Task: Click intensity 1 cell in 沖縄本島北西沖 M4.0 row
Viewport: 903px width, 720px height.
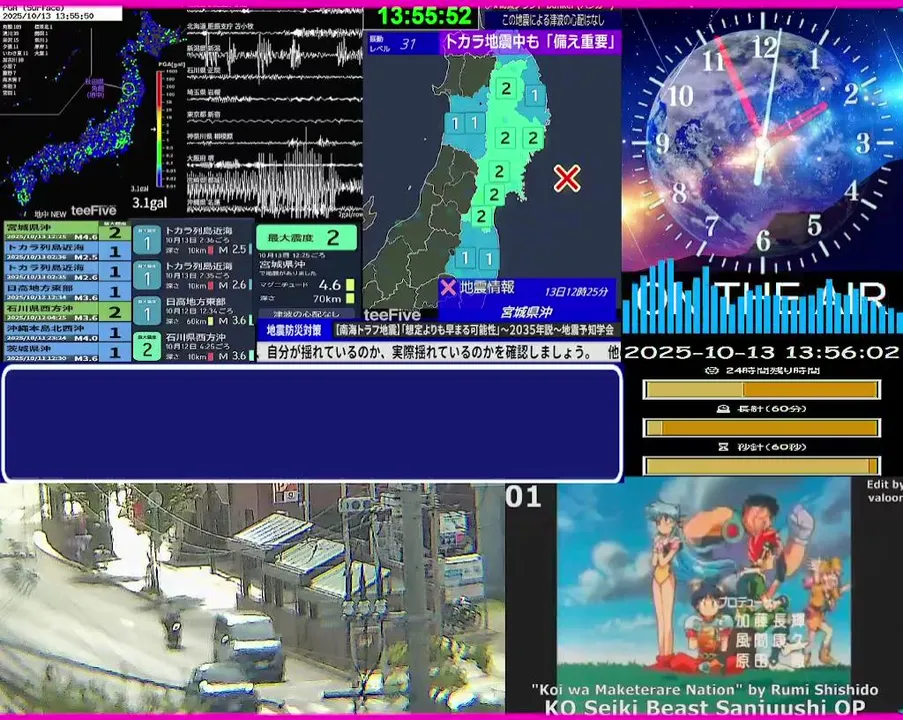Action: (115, 332)
